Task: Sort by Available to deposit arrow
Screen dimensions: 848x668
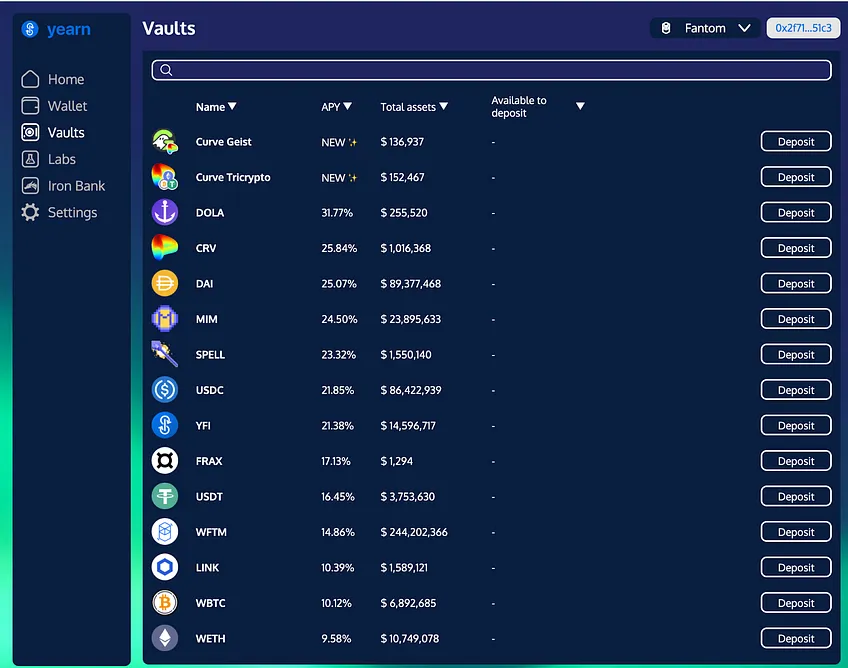Action: point(580,106)
